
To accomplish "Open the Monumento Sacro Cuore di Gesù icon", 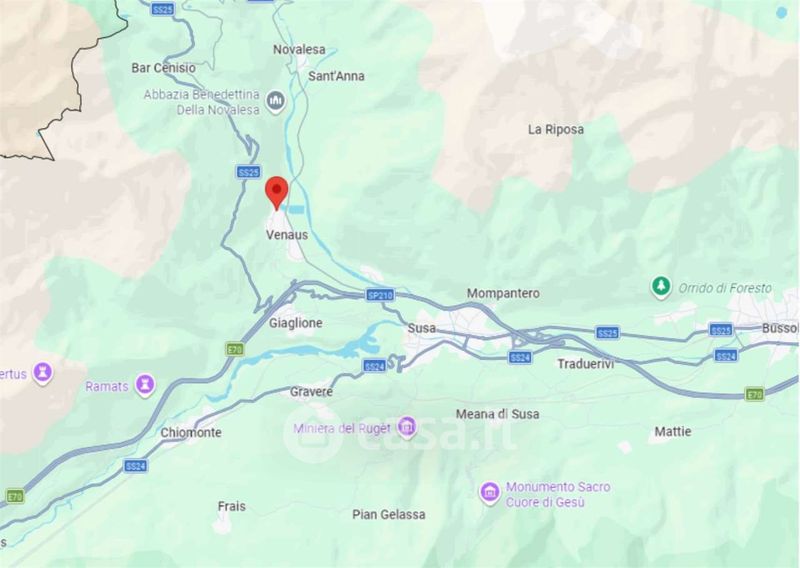I will click(x=490, y=493).
